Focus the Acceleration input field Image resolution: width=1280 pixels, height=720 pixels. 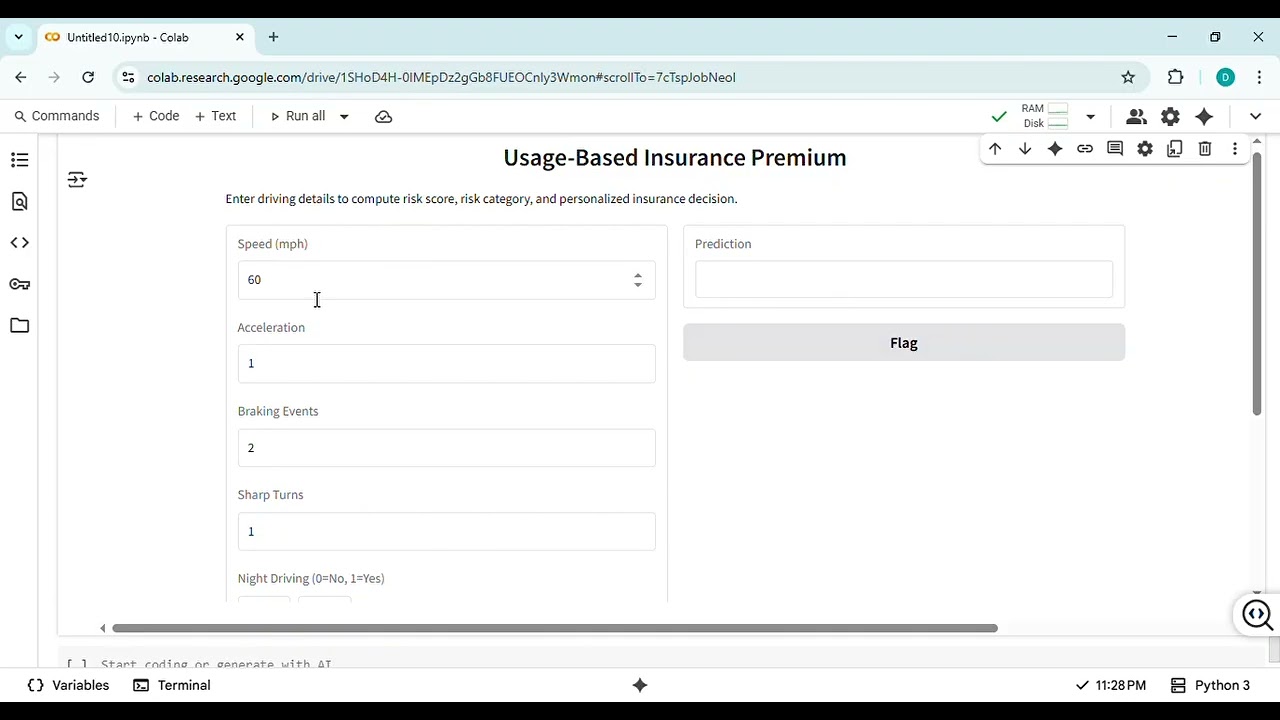(446, 364)
